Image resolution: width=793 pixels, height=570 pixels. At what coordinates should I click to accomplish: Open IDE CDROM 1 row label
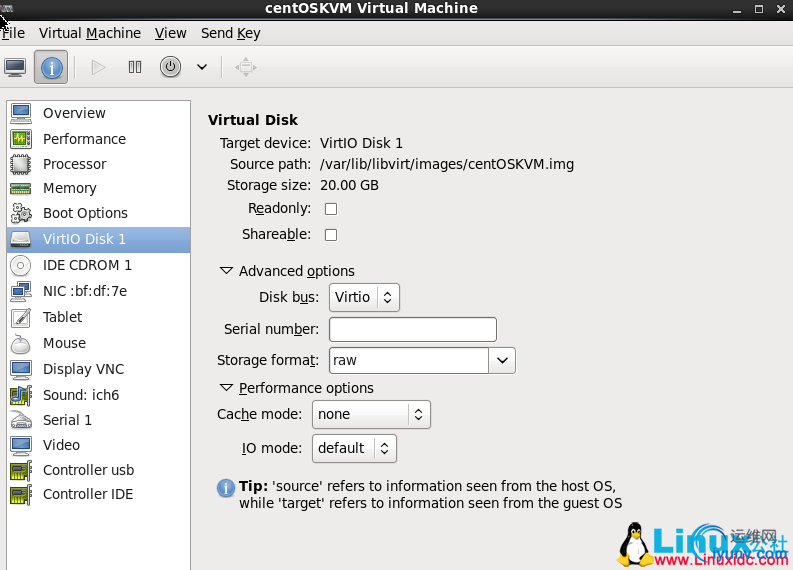[x=87, y=265]
